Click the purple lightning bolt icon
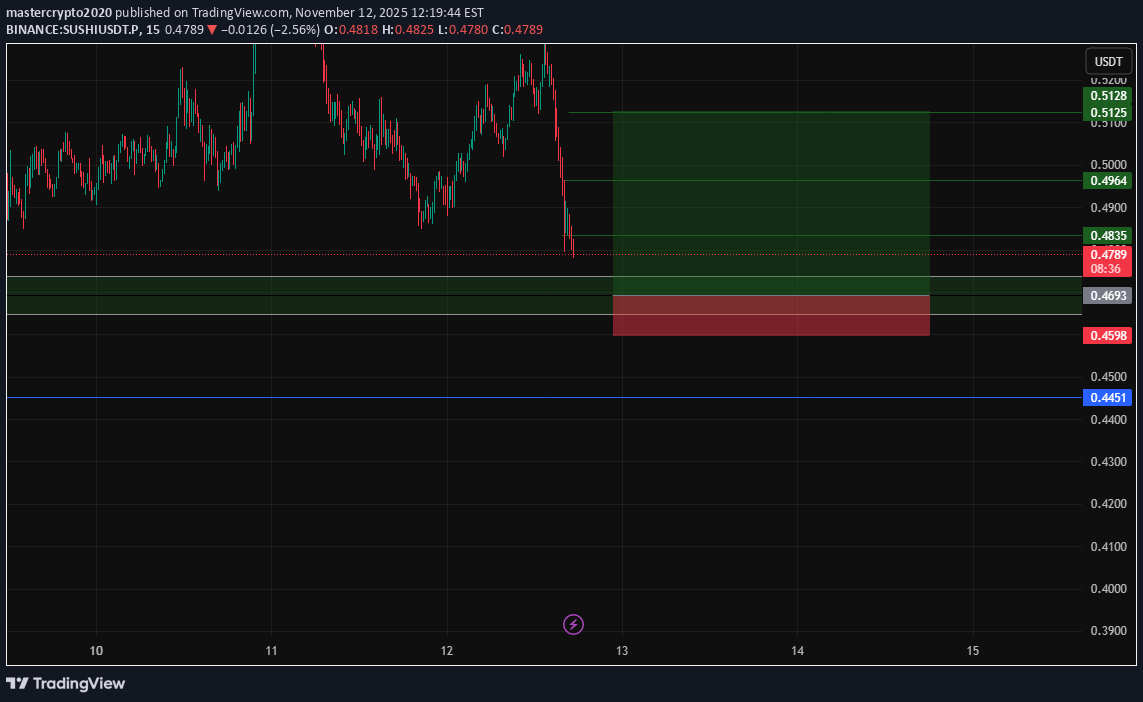This screenshot has width=1143, height=702. click(x=573, y=625)
